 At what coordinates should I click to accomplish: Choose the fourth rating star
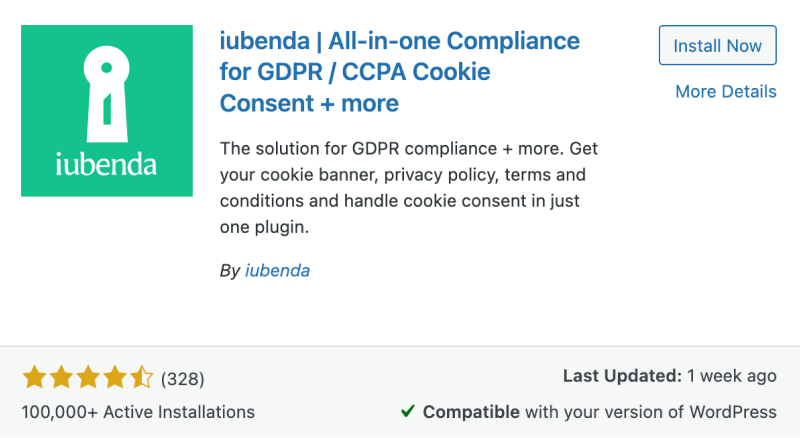click(115, 378)
